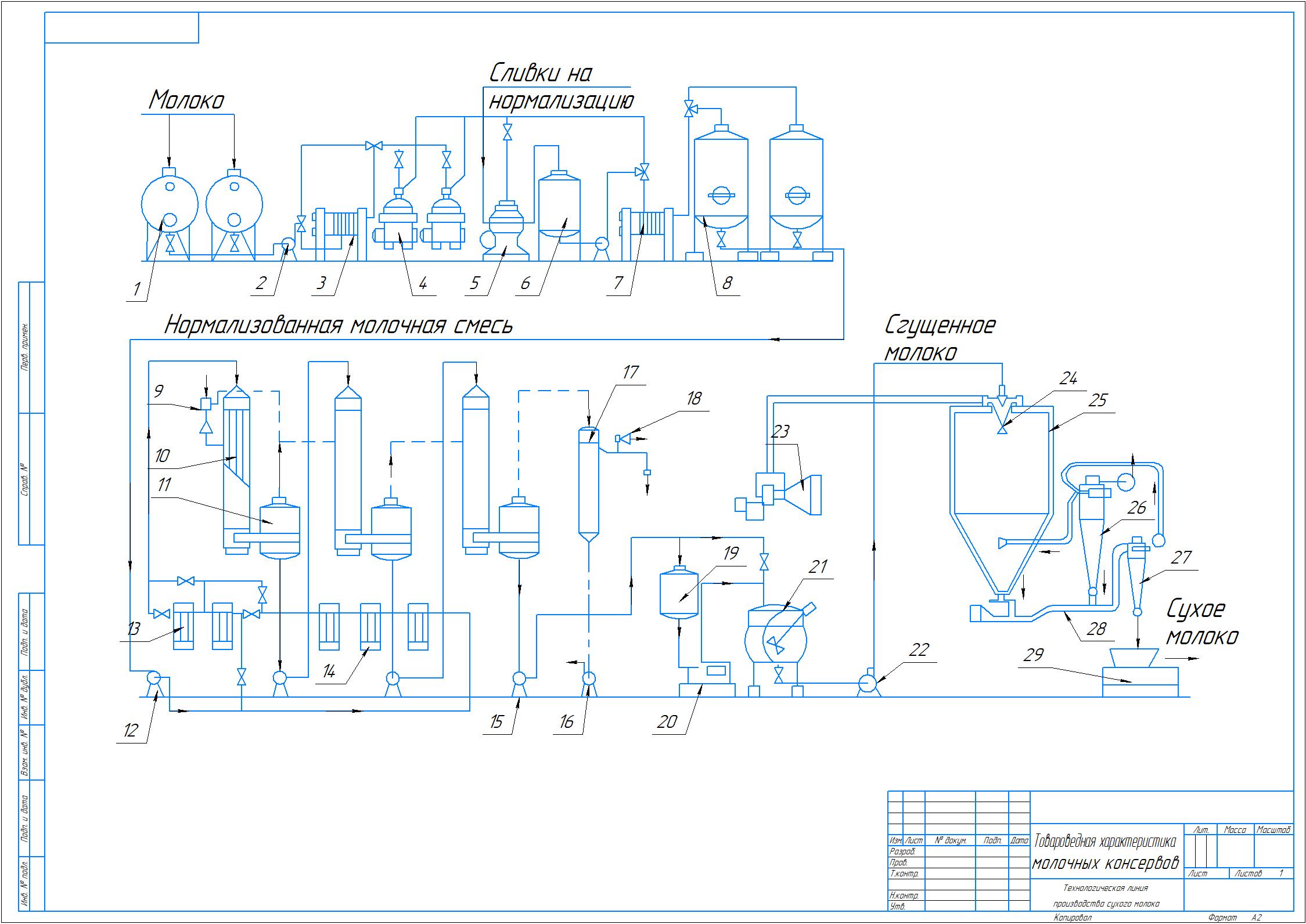Select callout number 3 near plate exchanger
The height and width of the screenshot is (924, 1306).
321,283
